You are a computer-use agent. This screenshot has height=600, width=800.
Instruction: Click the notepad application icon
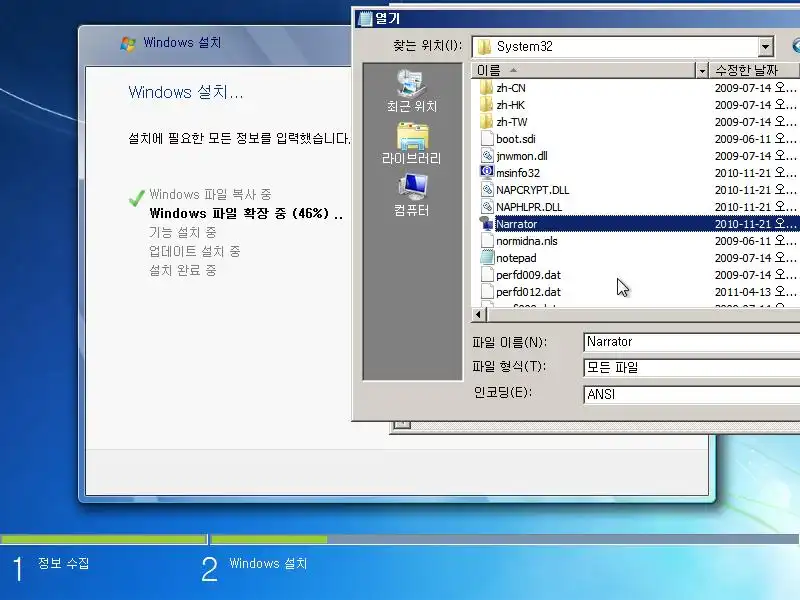click(487, 258)
